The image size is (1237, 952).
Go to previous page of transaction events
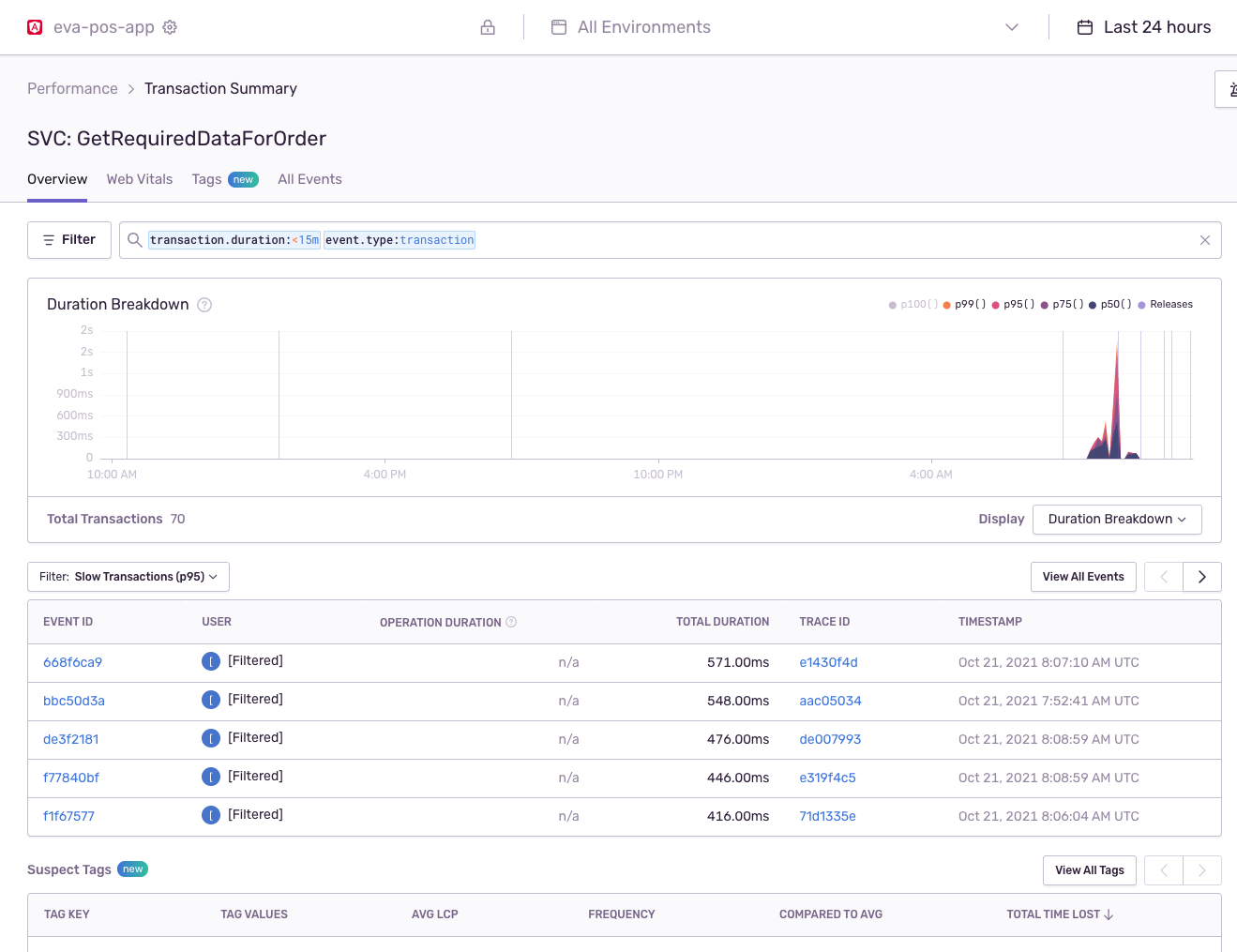point(1164,577)
